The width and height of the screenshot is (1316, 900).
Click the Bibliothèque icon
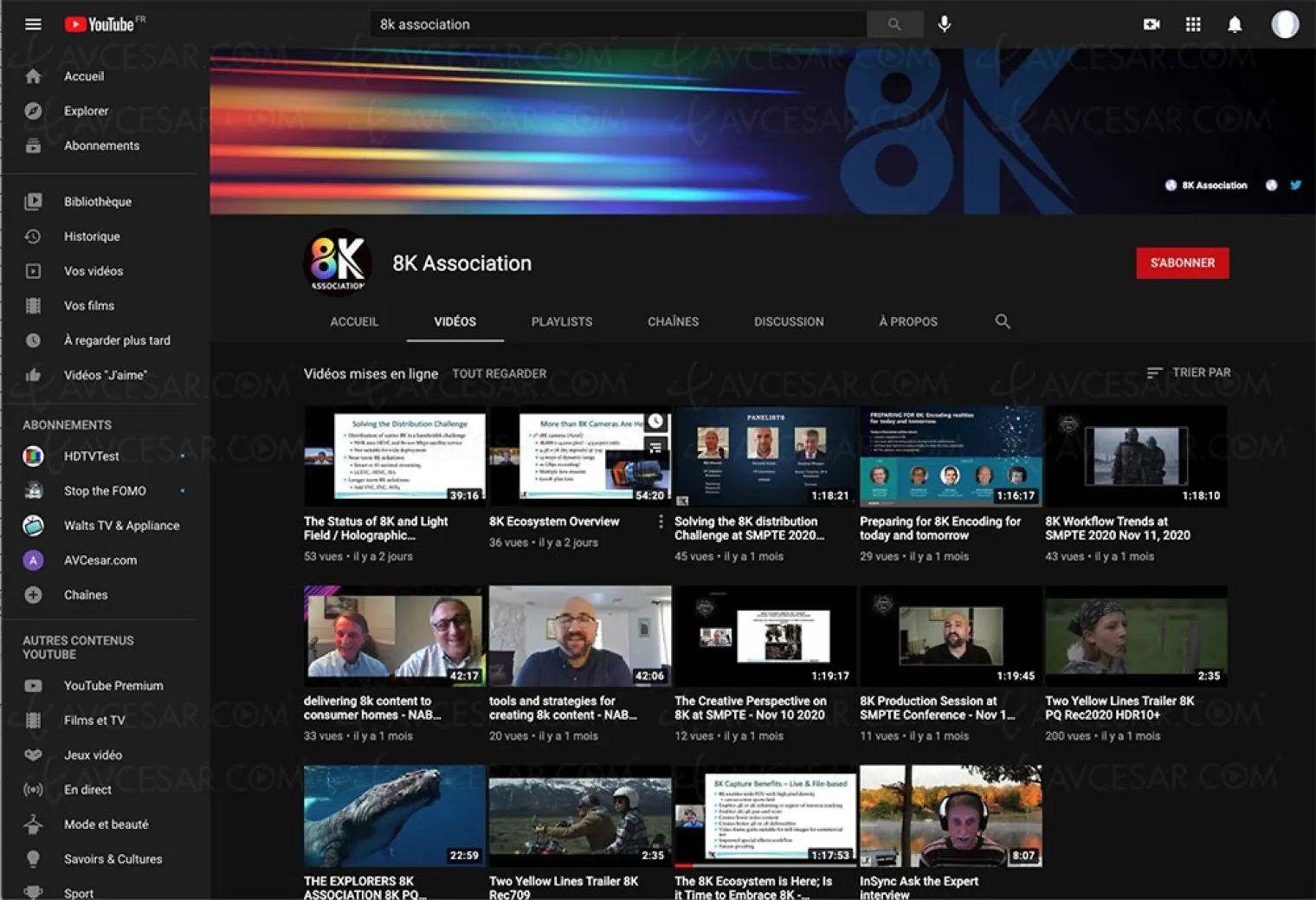(33, 202)
